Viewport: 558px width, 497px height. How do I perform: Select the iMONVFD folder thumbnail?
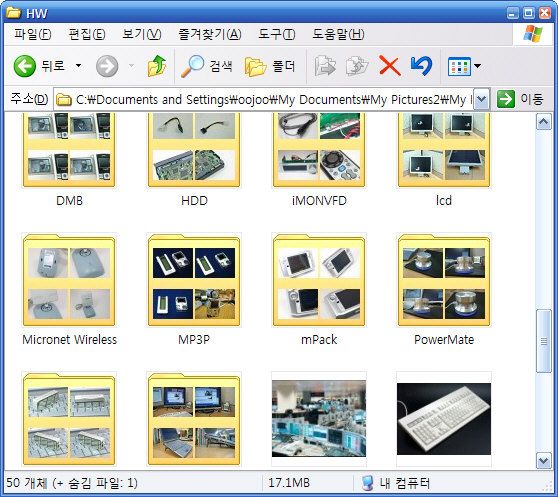[319, 150]
